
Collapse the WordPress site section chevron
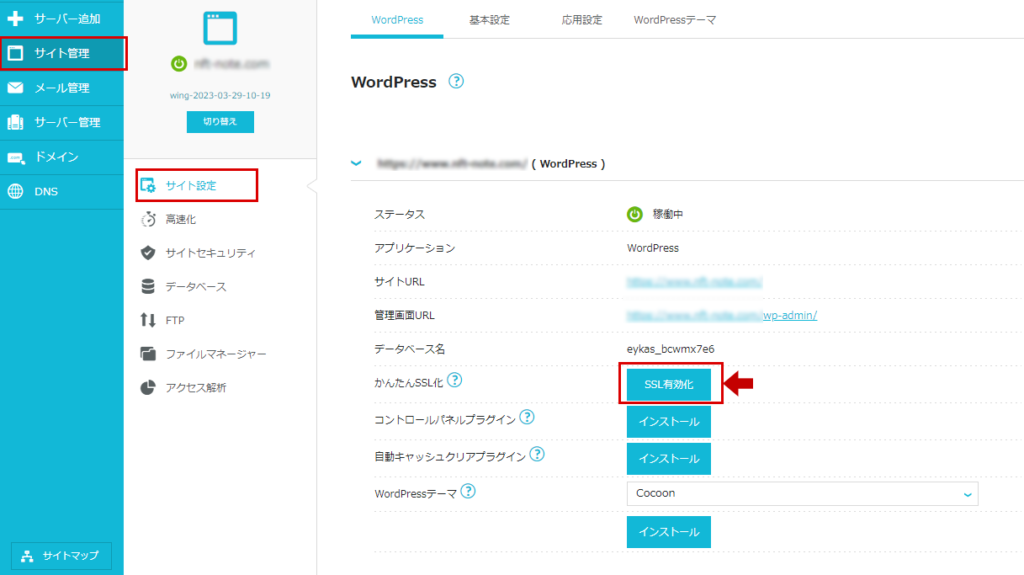pos(356,163)
